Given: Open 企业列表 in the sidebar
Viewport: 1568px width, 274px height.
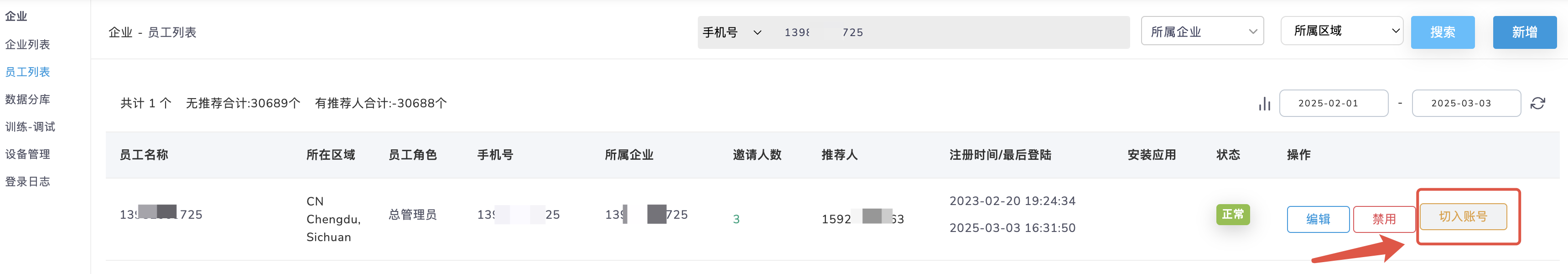Looking at the screenshot, I should click(x=27, y=44).
